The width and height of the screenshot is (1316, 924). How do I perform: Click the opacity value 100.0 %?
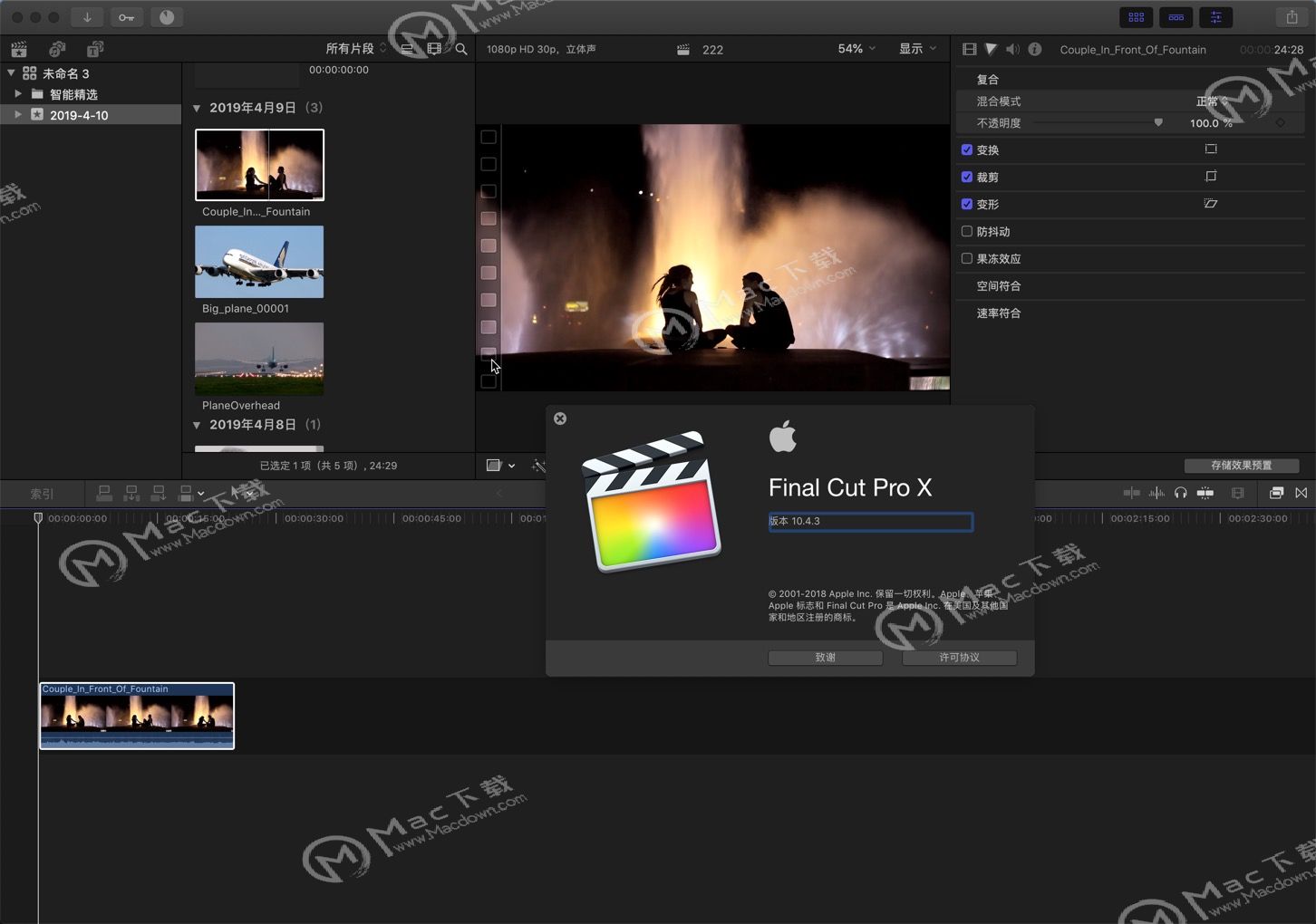[1211, 123]
